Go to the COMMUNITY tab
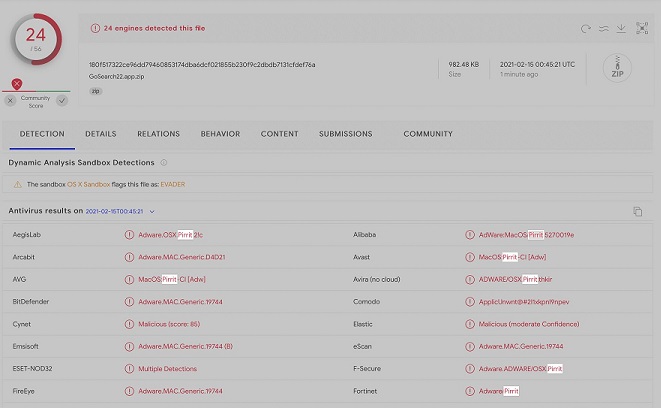 [x=428, y=134]
